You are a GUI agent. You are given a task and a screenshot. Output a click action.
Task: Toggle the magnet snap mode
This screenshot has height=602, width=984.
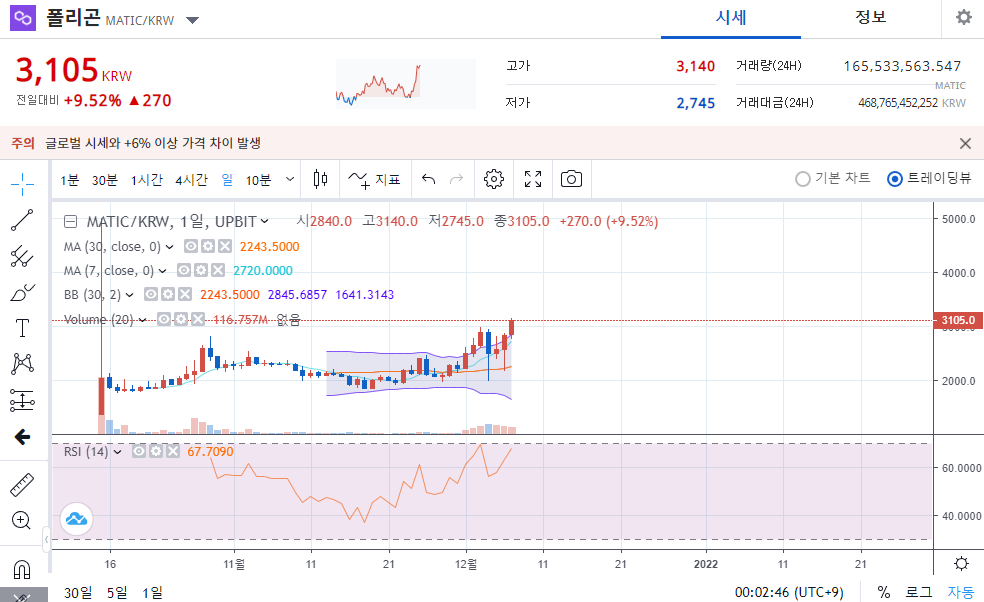coord(22,569)
